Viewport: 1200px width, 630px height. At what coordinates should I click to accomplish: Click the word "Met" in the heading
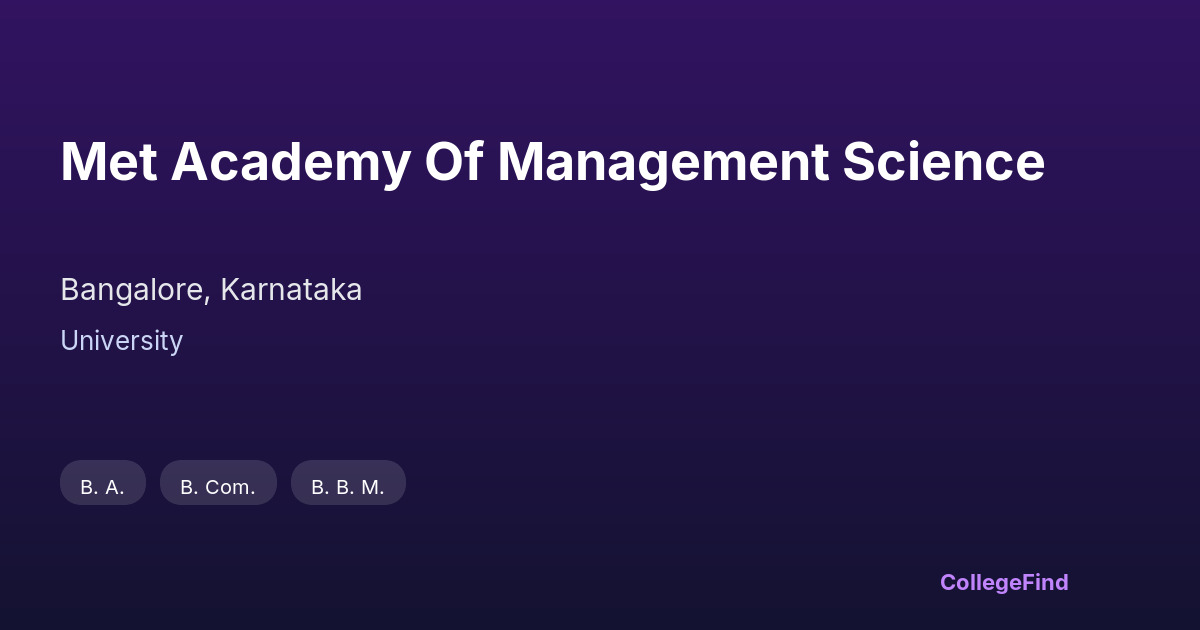coord(108,162)
